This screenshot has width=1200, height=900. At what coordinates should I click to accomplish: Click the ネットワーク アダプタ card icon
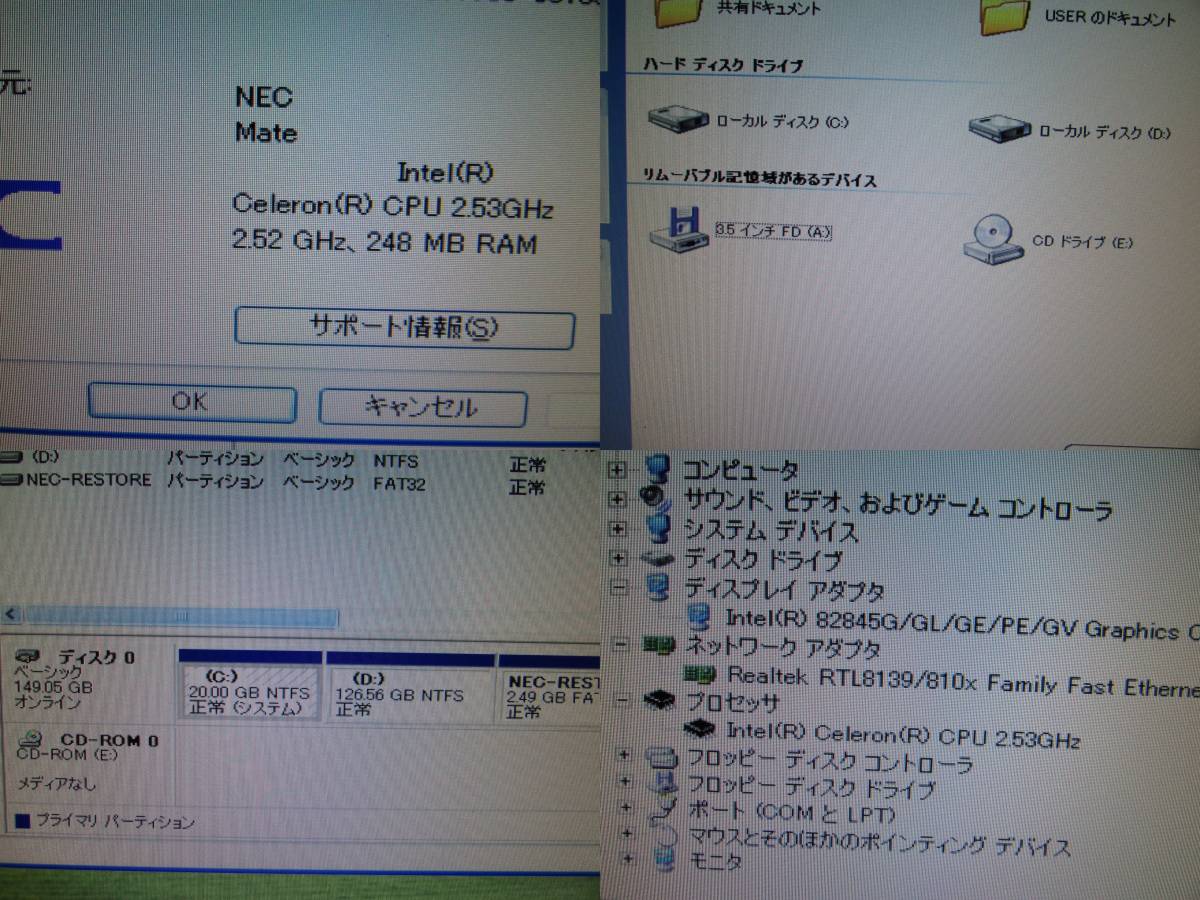(658, 646)
